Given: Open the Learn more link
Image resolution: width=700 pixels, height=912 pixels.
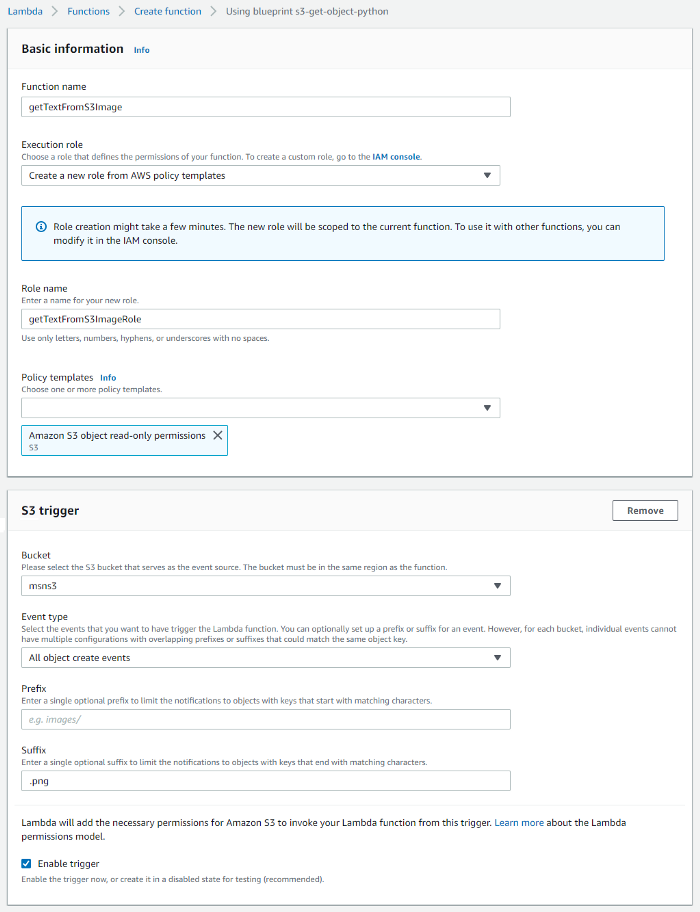Looking at the screenshot, I should (518, 823).
